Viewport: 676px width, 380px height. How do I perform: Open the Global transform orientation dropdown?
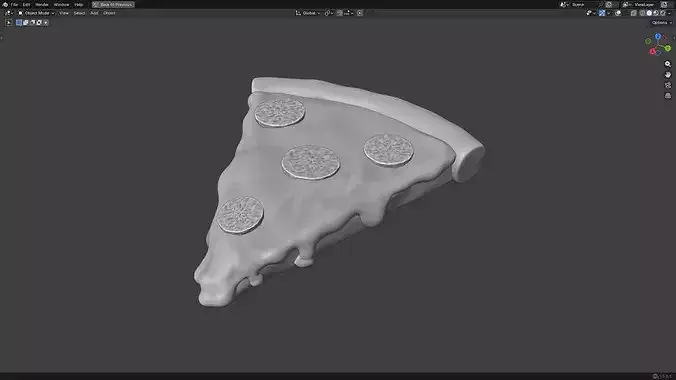tap(308, 13)
